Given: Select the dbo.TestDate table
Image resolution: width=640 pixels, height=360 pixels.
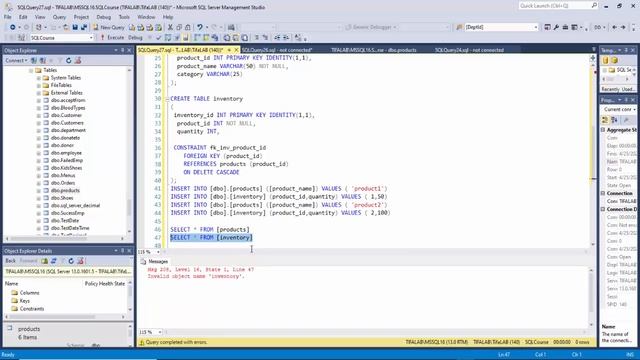Looking at the screenshot, I should pyautogui.click(x=65, y=220).
